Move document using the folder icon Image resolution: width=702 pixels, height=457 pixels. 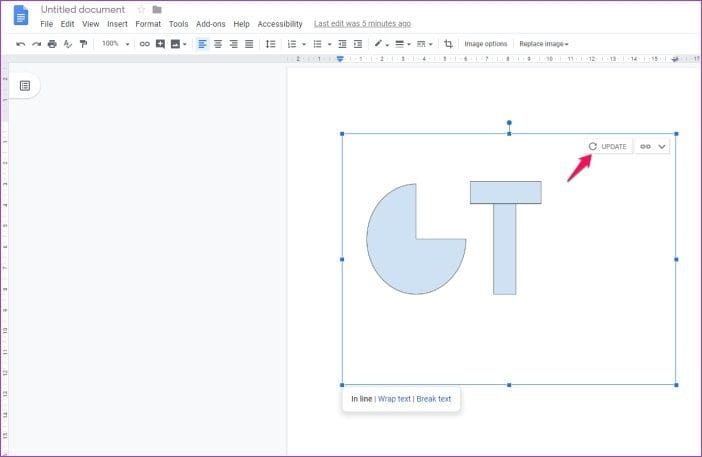pos(157,9)
